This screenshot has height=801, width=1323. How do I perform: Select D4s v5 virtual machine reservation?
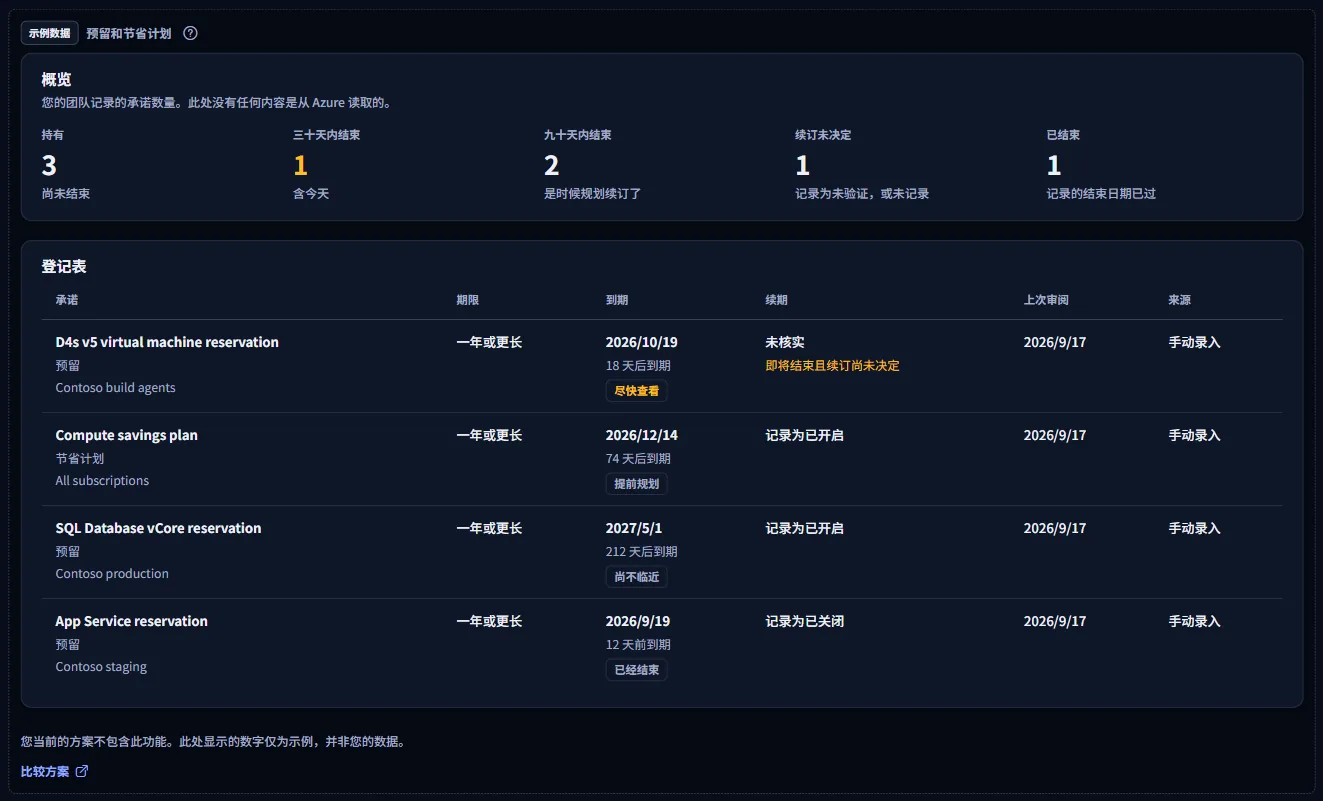pyautogui.click(x=167, y=342)
